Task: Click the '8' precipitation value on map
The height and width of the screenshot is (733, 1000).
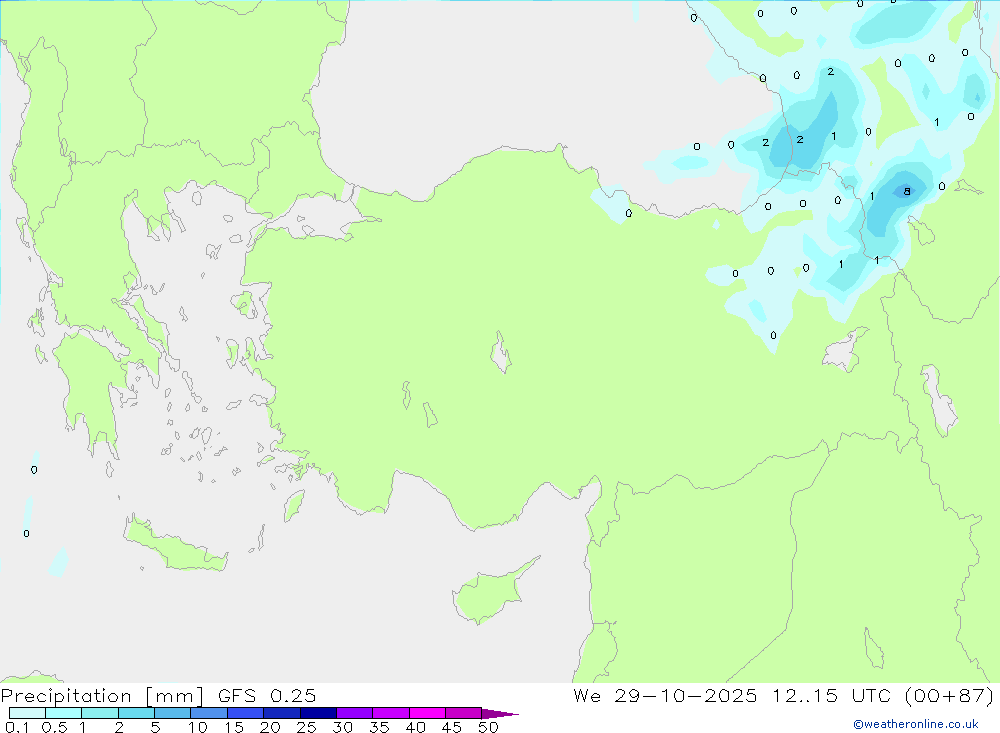Action: [x=907, y=191]
